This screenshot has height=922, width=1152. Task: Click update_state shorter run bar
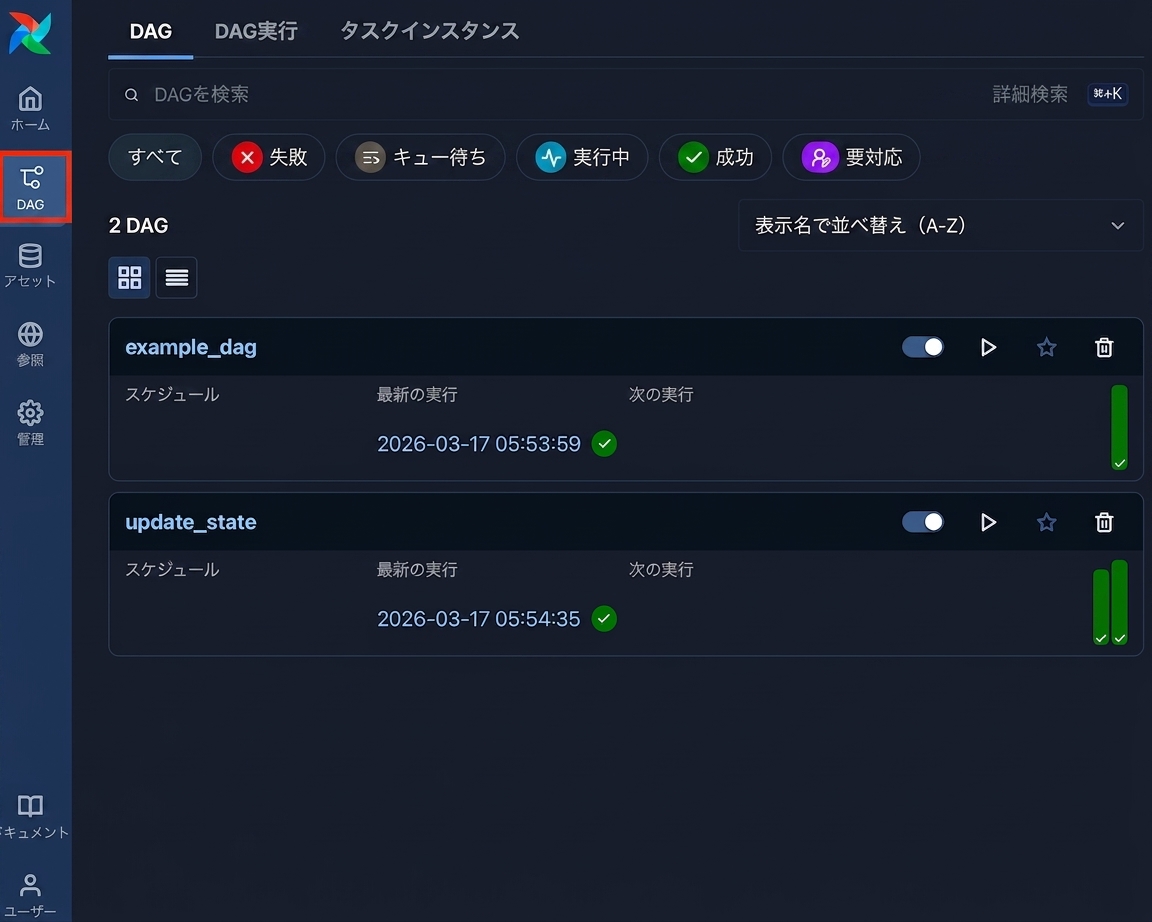(x=1101, y=607)
